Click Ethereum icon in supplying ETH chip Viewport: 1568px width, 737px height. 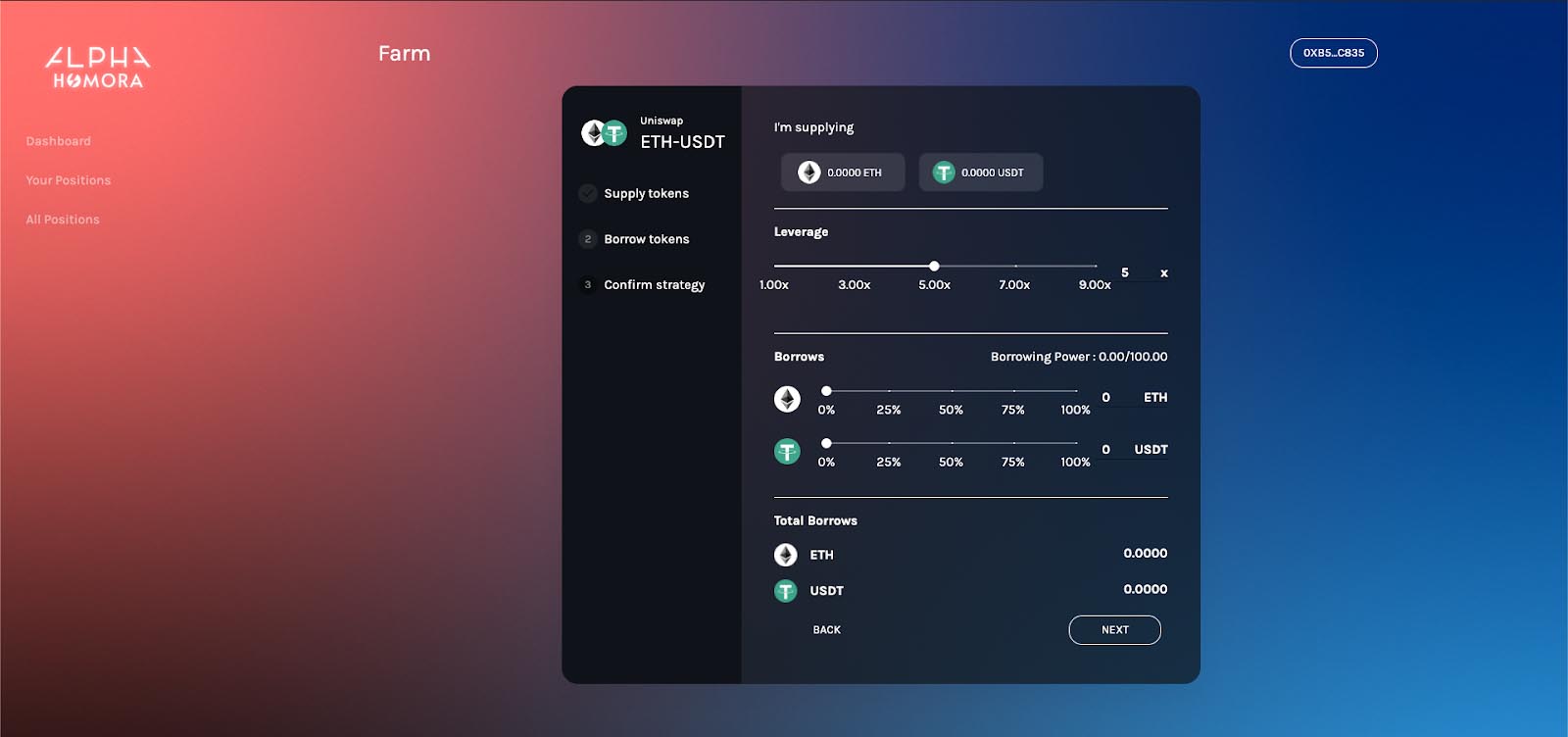808,172
